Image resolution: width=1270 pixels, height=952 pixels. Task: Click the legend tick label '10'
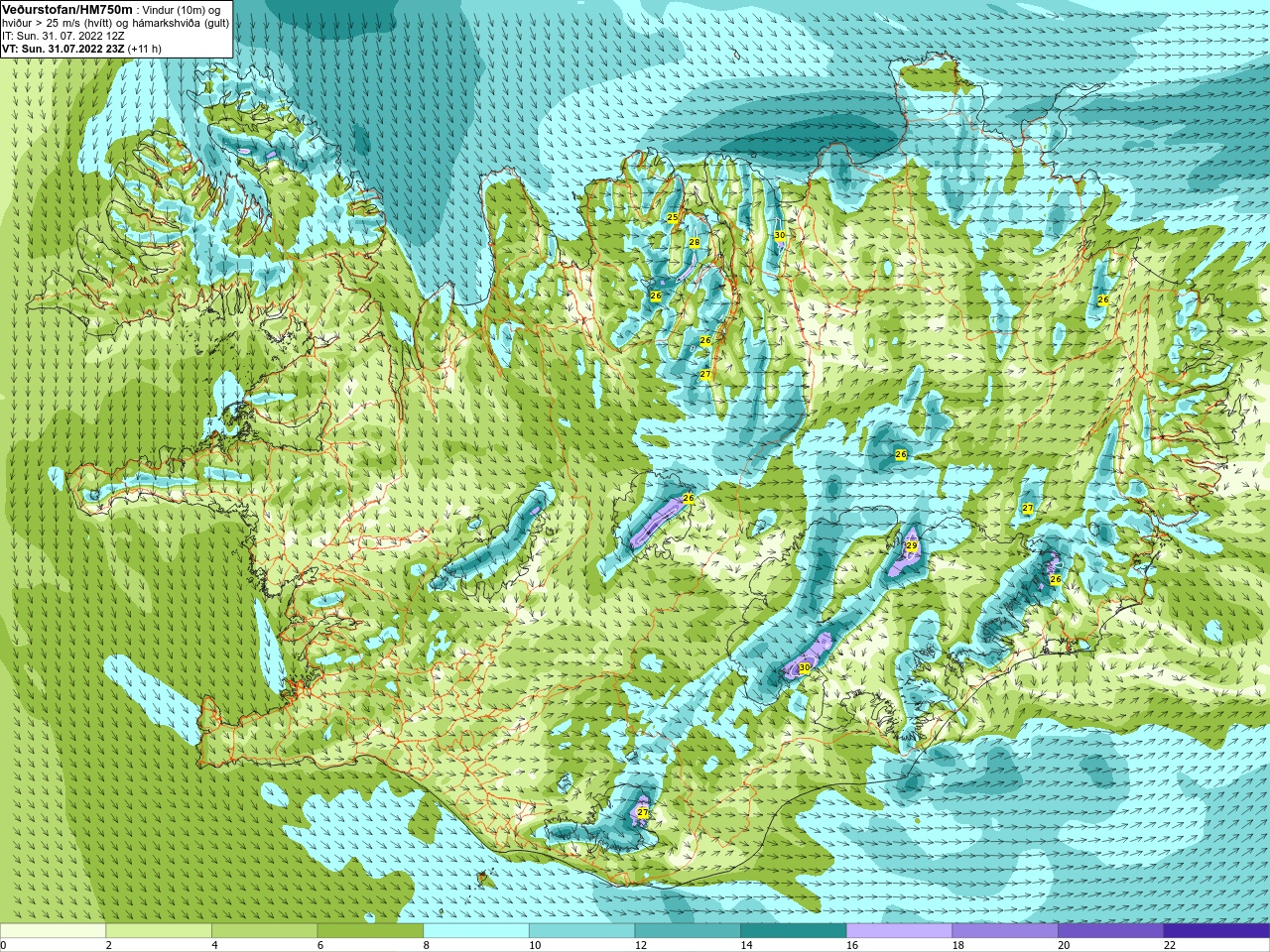(x=535, y=945)
